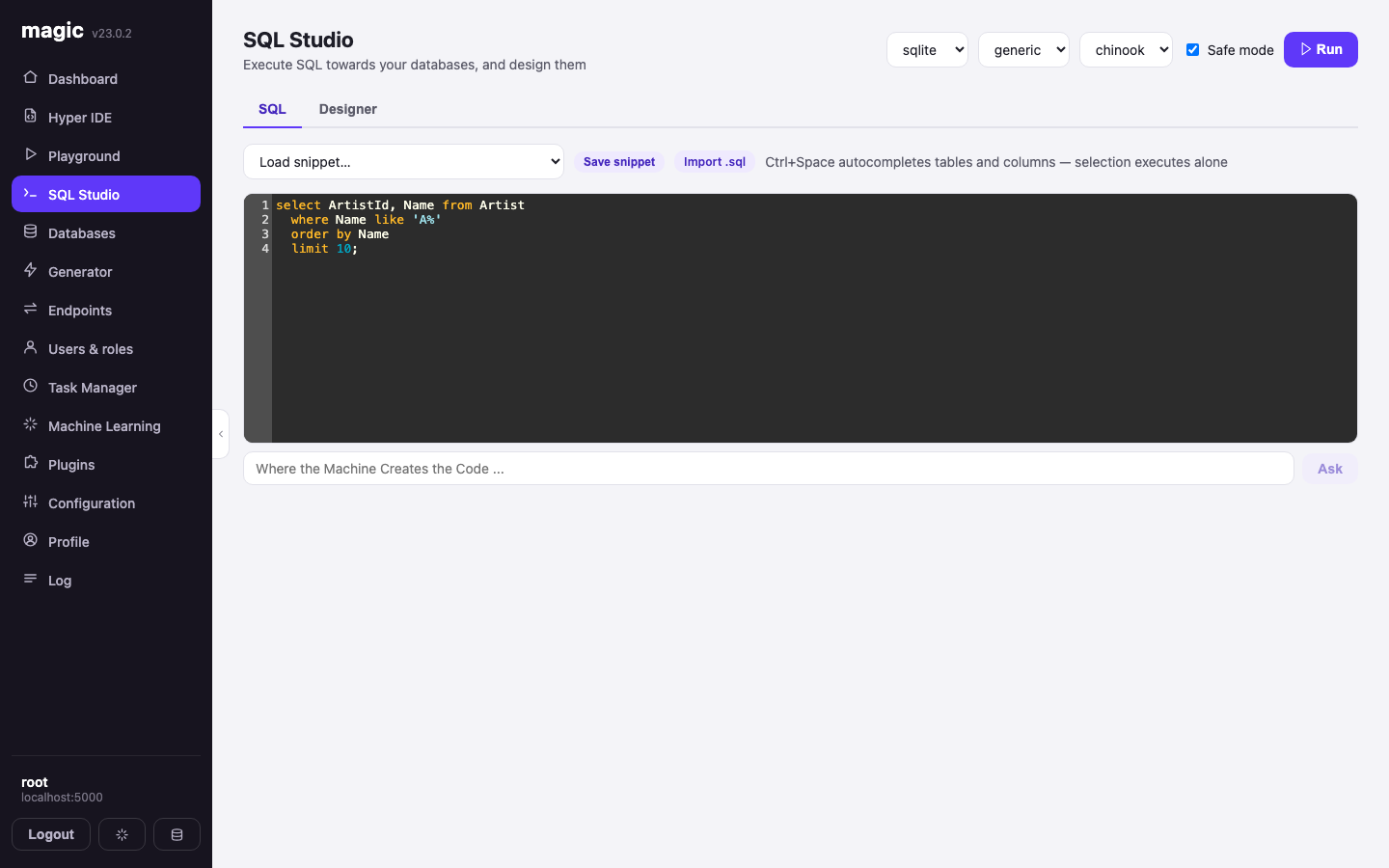This screenshot has height=868, width=1389.
Task: Click the Ask button
Action: pos(1330,469)
